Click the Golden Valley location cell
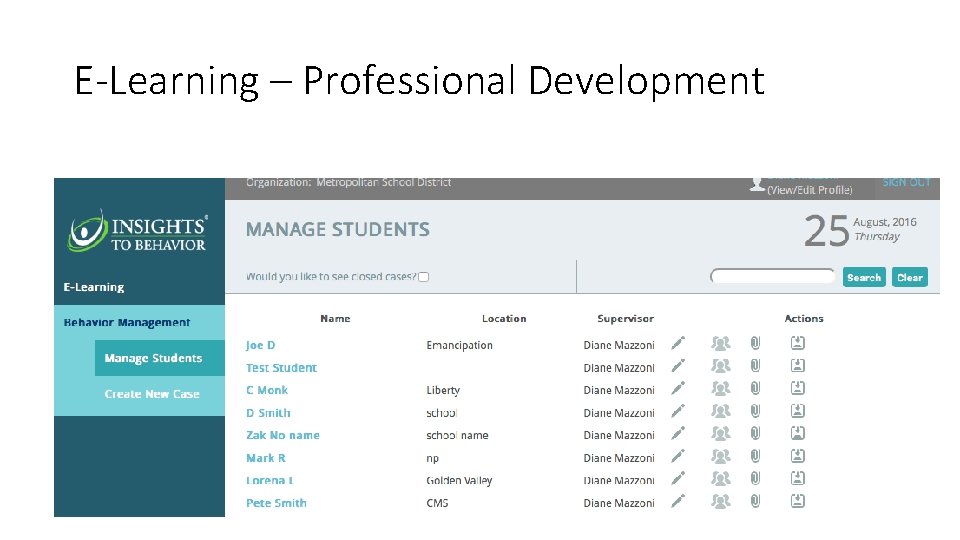The height and width of the screenshot is (540, 960). pos(459,481)
